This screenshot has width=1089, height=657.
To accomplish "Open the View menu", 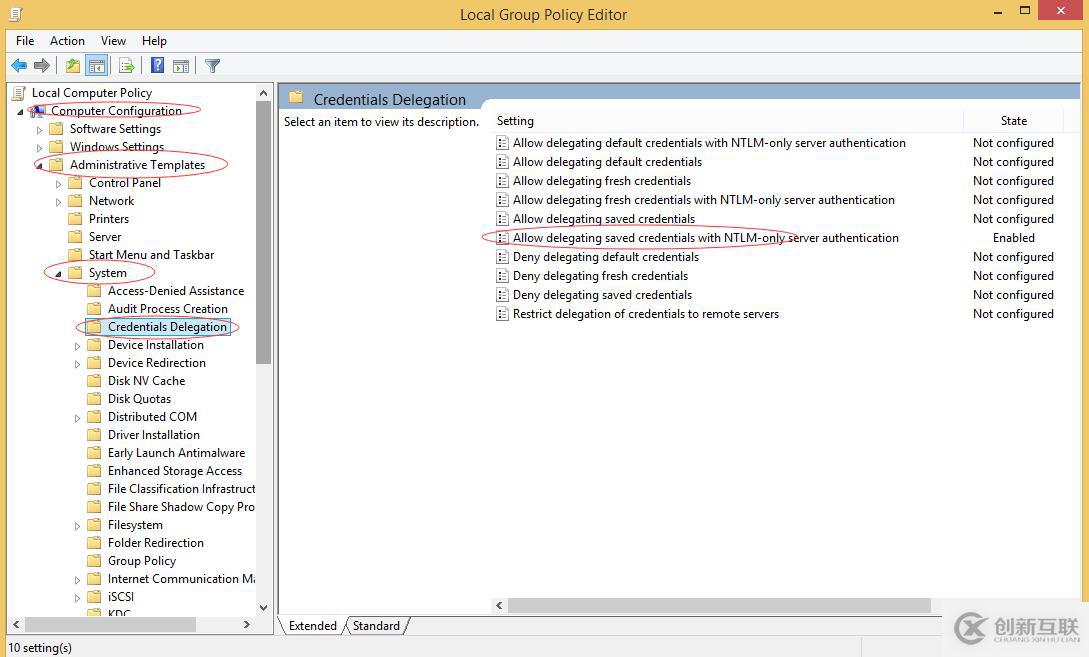I will point(113,41).
